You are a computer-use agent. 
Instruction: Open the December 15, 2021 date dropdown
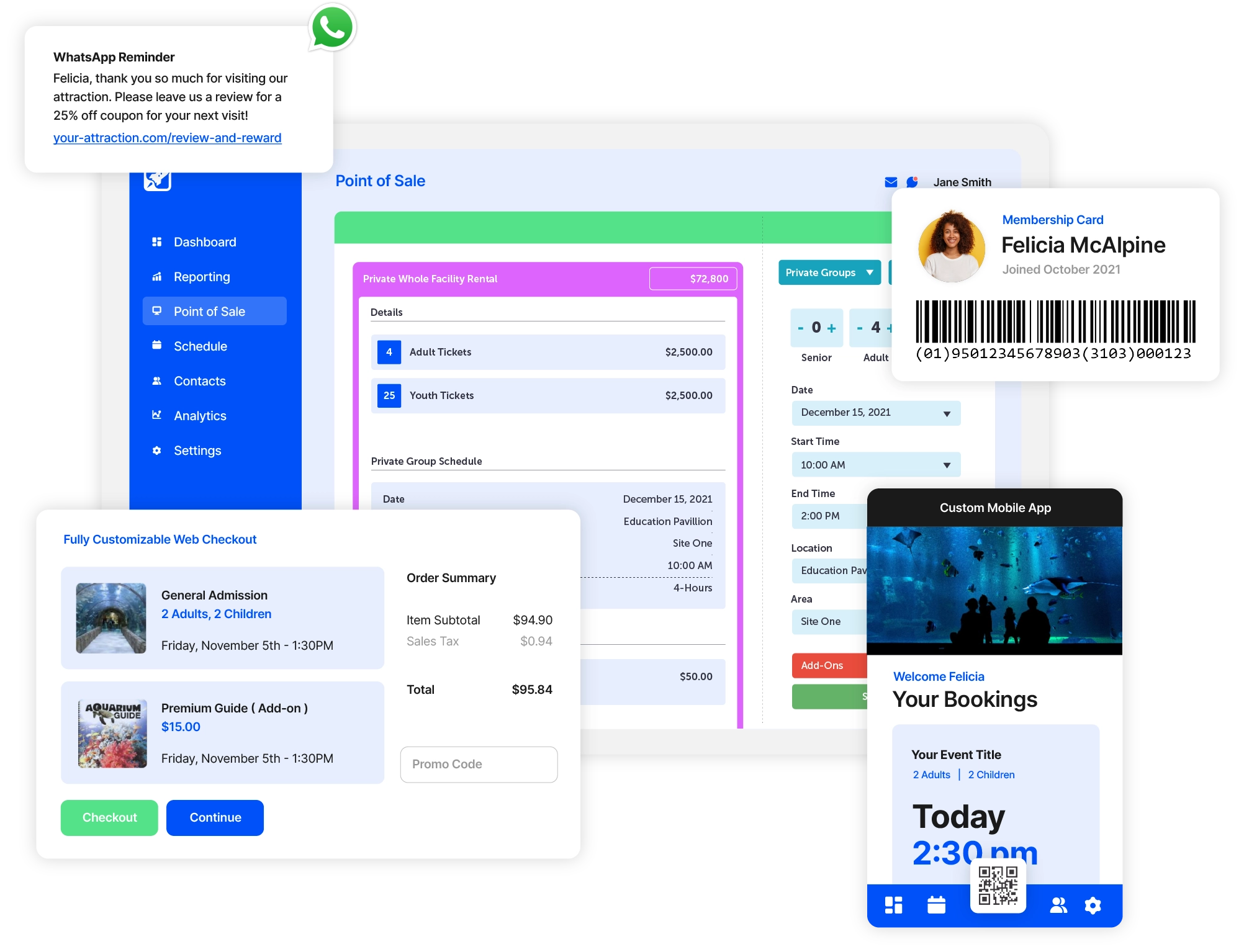click(x=875, y=413)
